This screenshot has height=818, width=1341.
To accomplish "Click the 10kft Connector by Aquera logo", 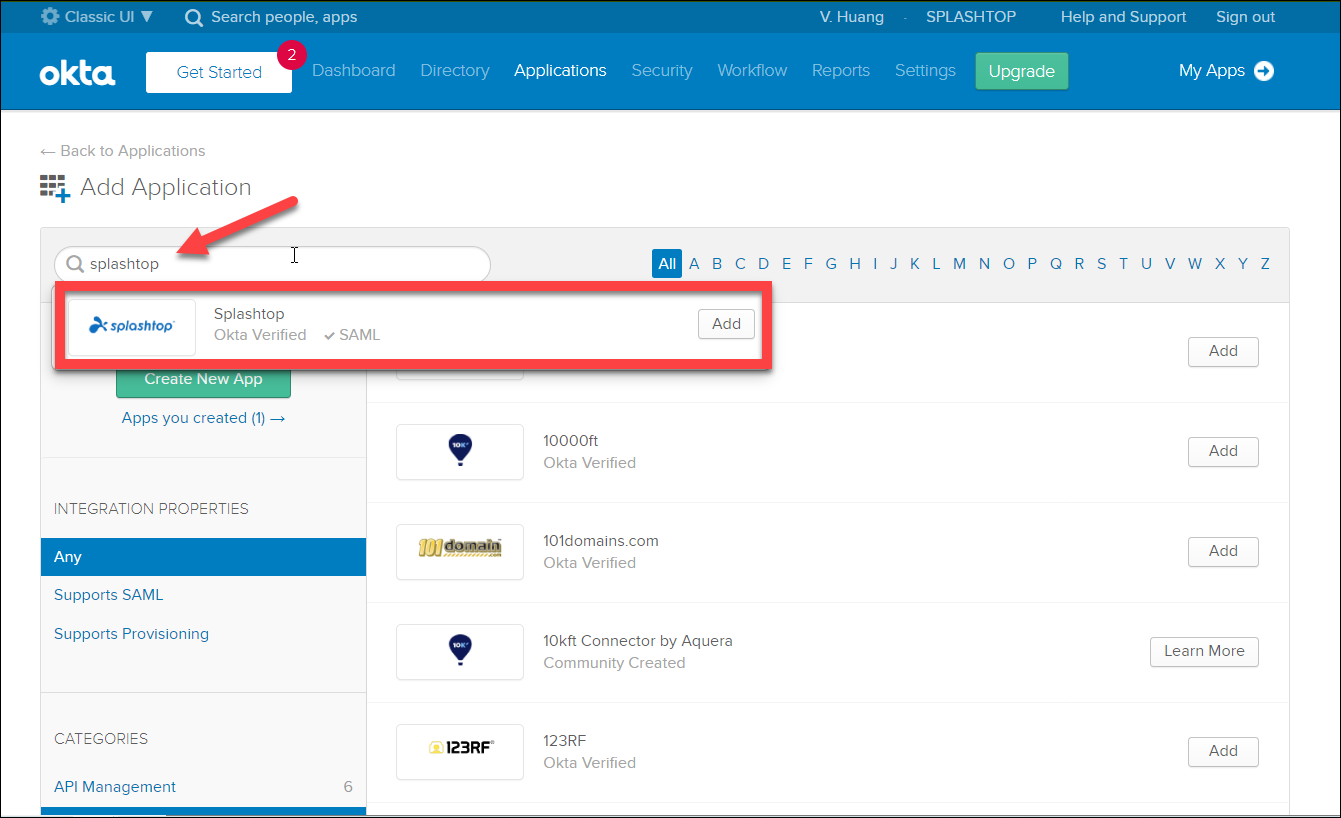I will point(459,651).
